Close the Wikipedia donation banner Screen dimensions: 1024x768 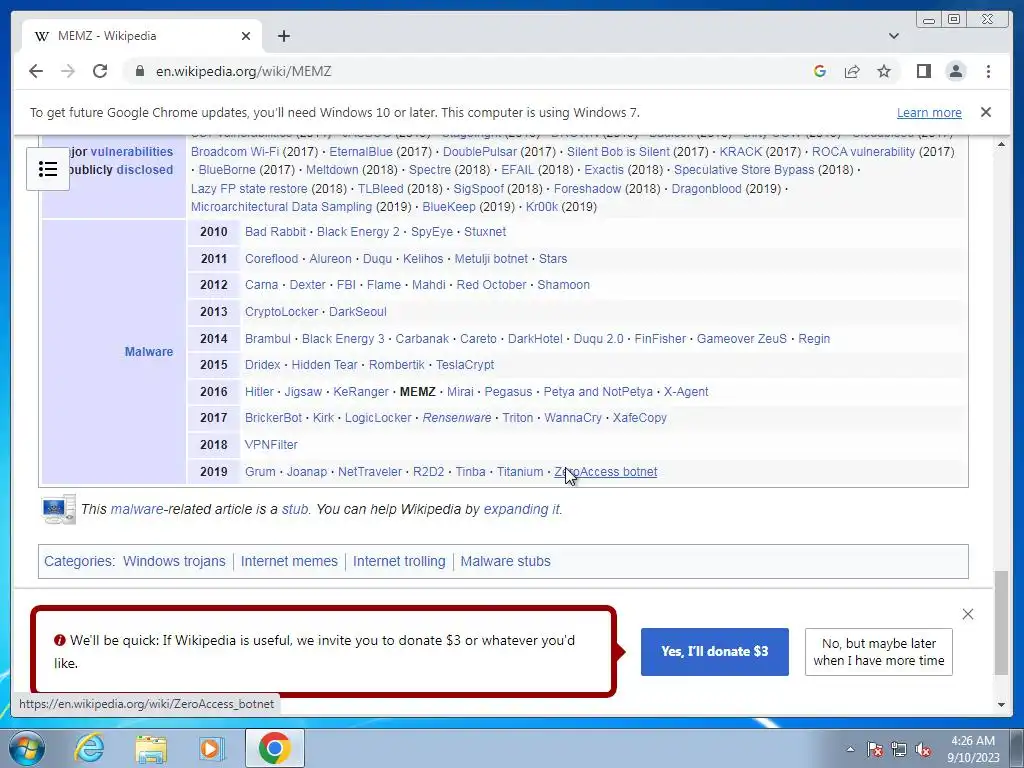point(967,614)
